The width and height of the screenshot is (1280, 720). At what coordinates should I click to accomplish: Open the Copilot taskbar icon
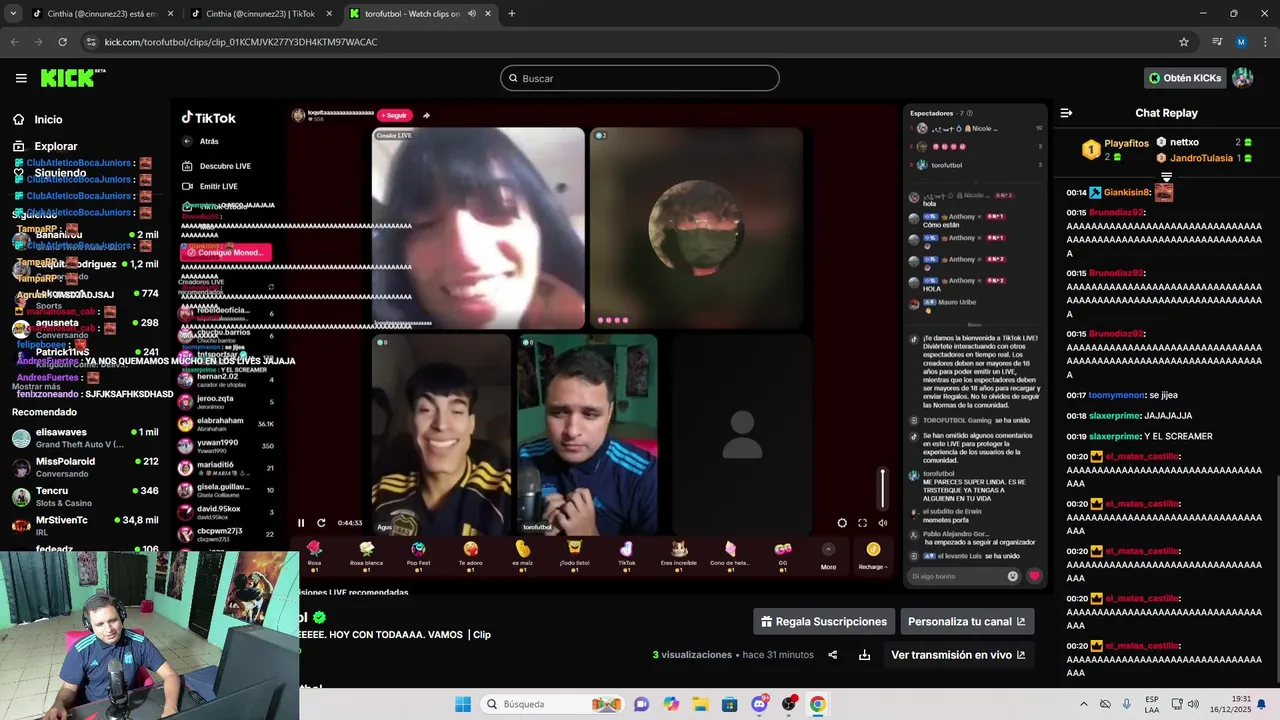[671, 704]
